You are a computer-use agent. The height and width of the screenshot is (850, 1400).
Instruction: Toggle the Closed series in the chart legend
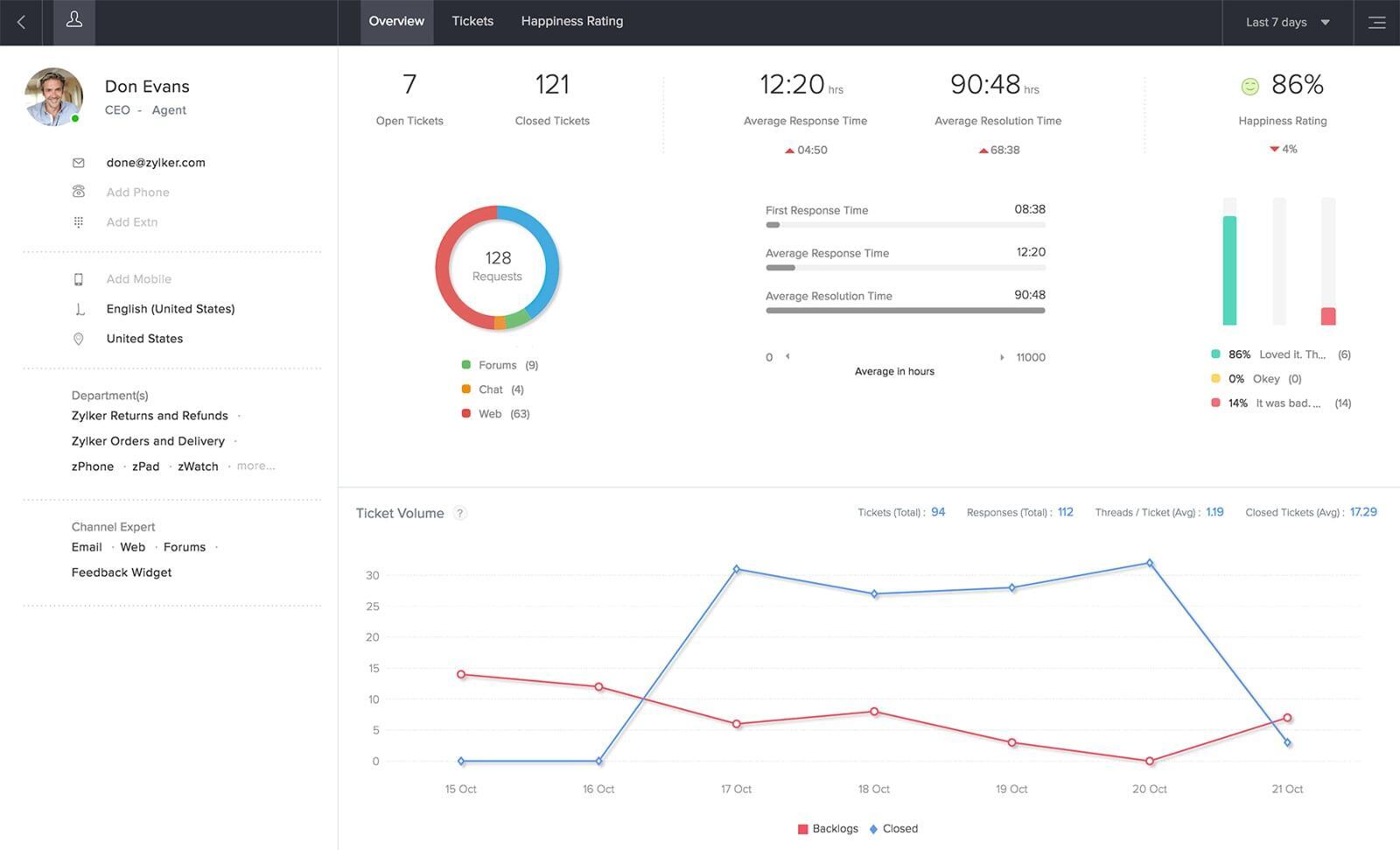click(x=892, y=828)
